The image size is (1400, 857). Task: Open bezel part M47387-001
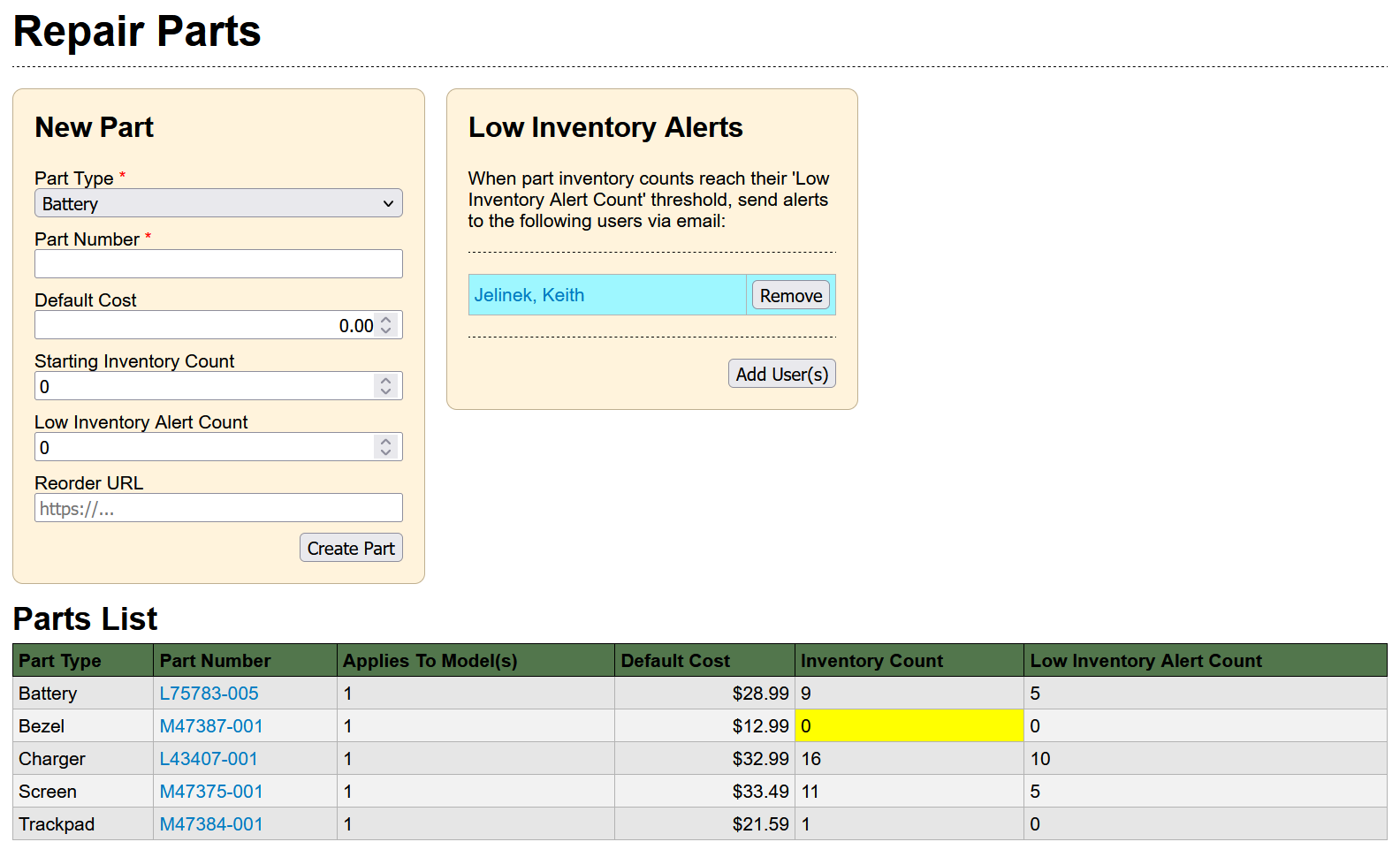point(211,726)
